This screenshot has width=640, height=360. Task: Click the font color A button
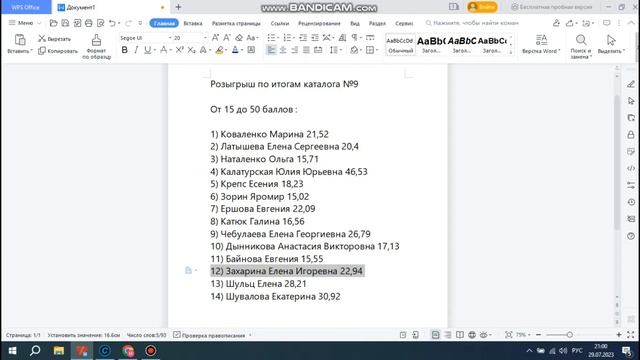[235, 50]
